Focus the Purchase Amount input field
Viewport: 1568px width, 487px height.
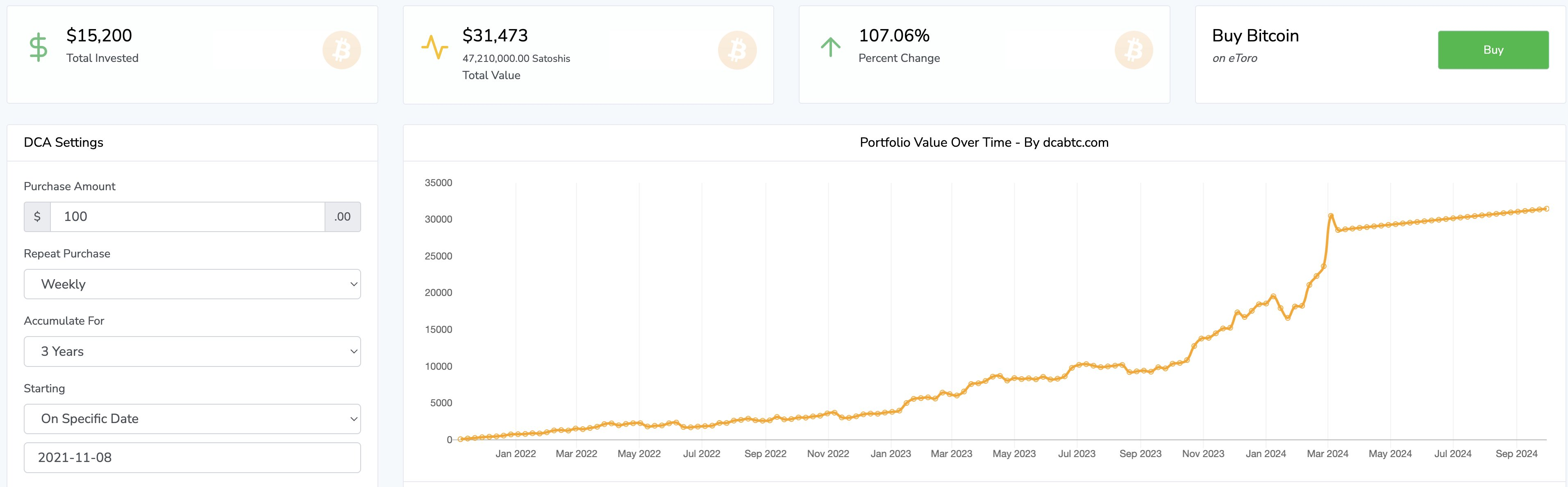[187, 217]
